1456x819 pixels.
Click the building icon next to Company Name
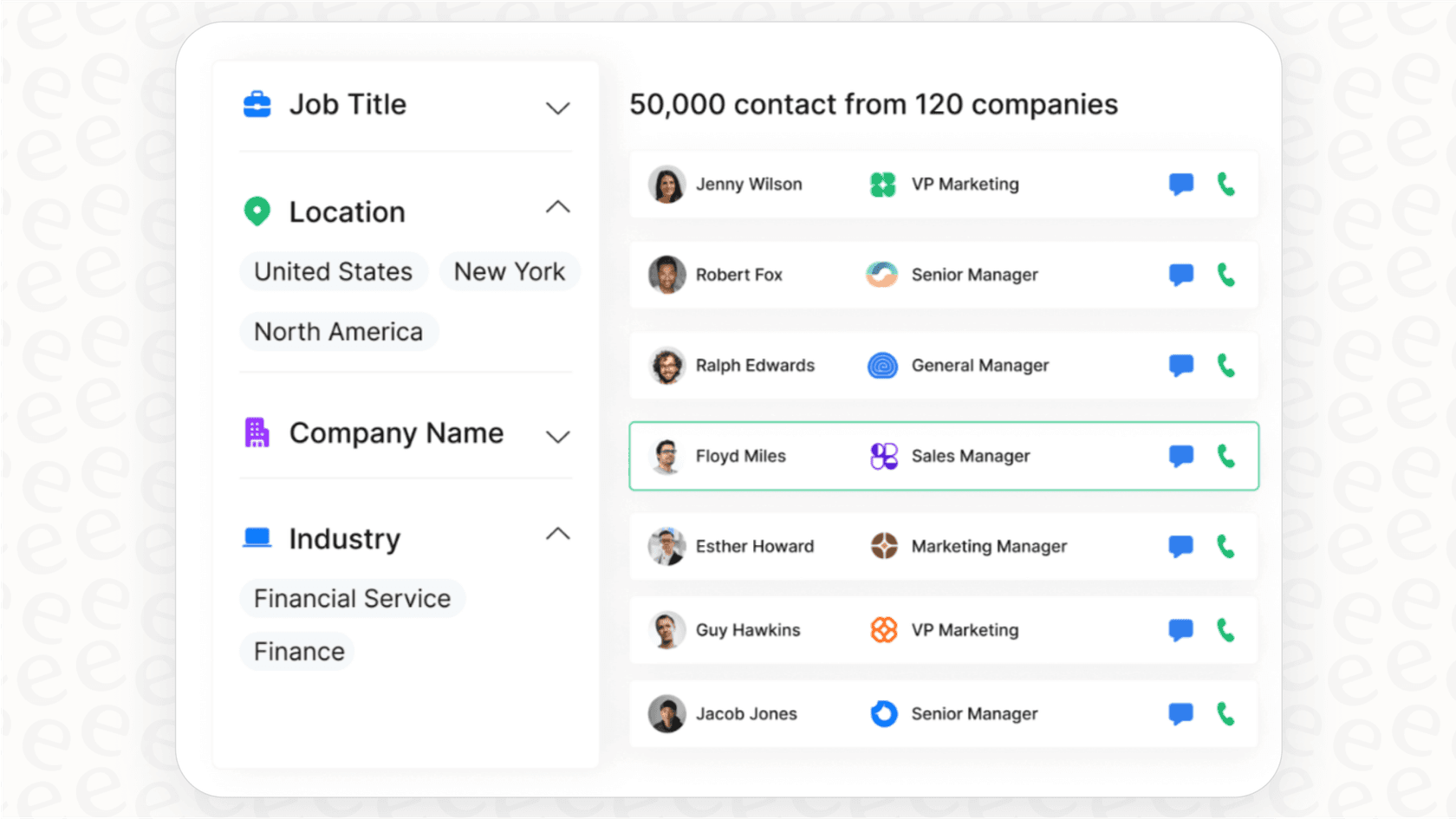[x=257, y=433]
